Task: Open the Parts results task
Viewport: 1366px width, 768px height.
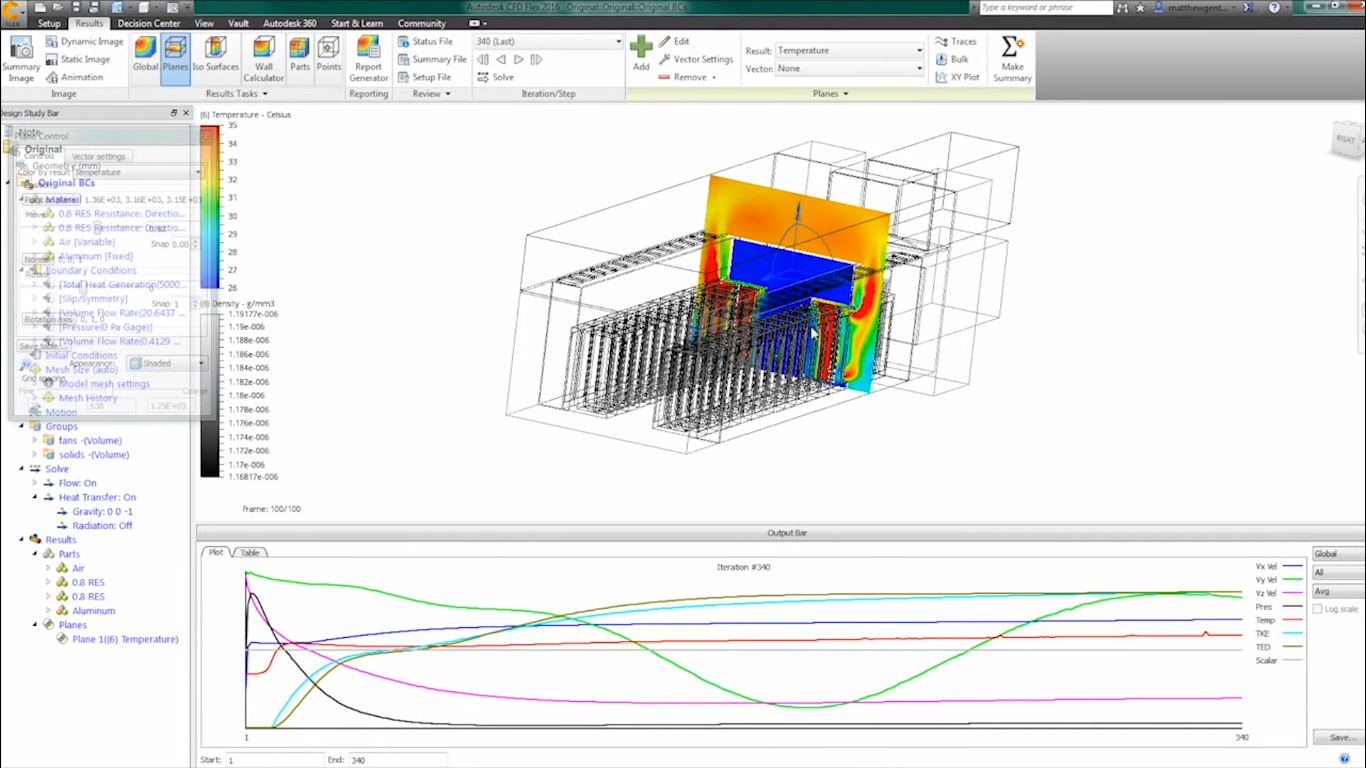Action: tap(300, 56)
